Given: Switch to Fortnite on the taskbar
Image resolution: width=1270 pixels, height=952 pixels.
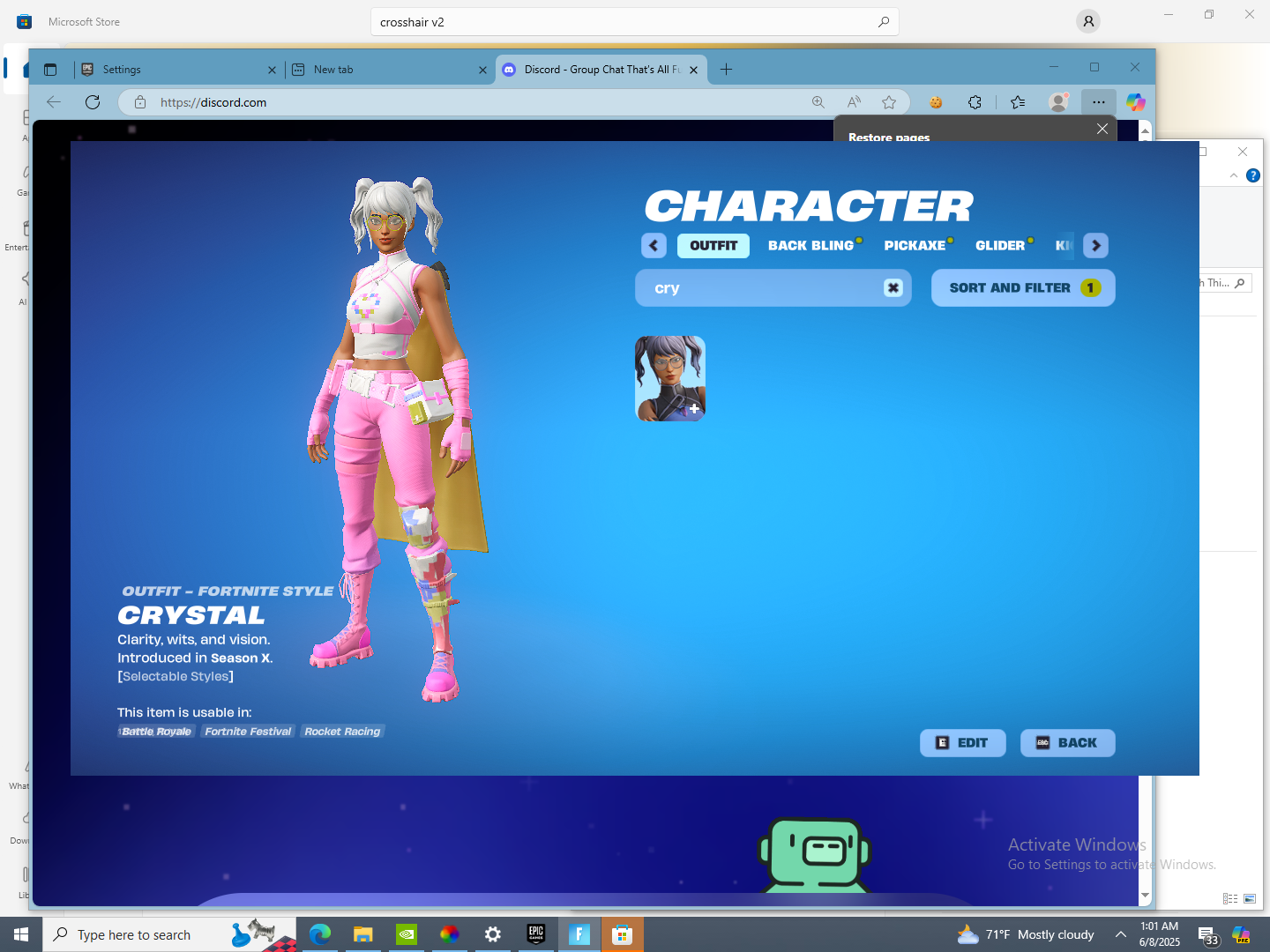Looking at the screenshot, I should click(x=579, y=934).
